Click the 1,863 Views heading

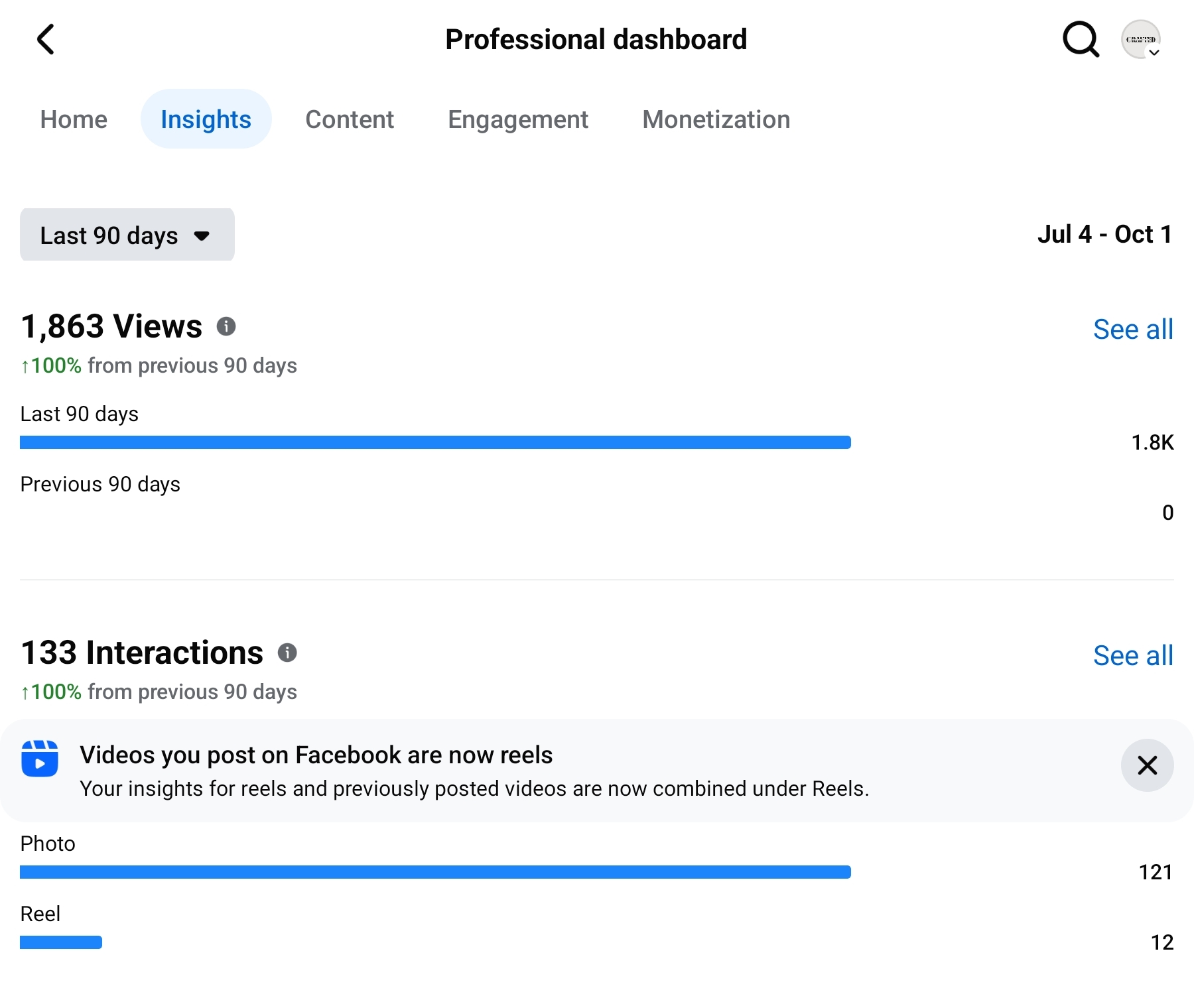point(111,326)
